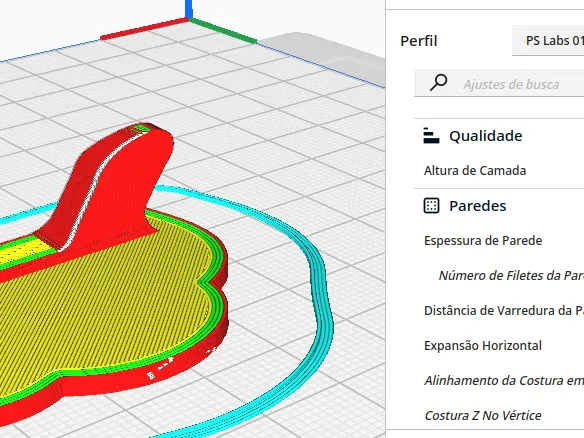Click the magnifier icon in the settings search
Screen dimensions: 584x438
tap(438, 82)
